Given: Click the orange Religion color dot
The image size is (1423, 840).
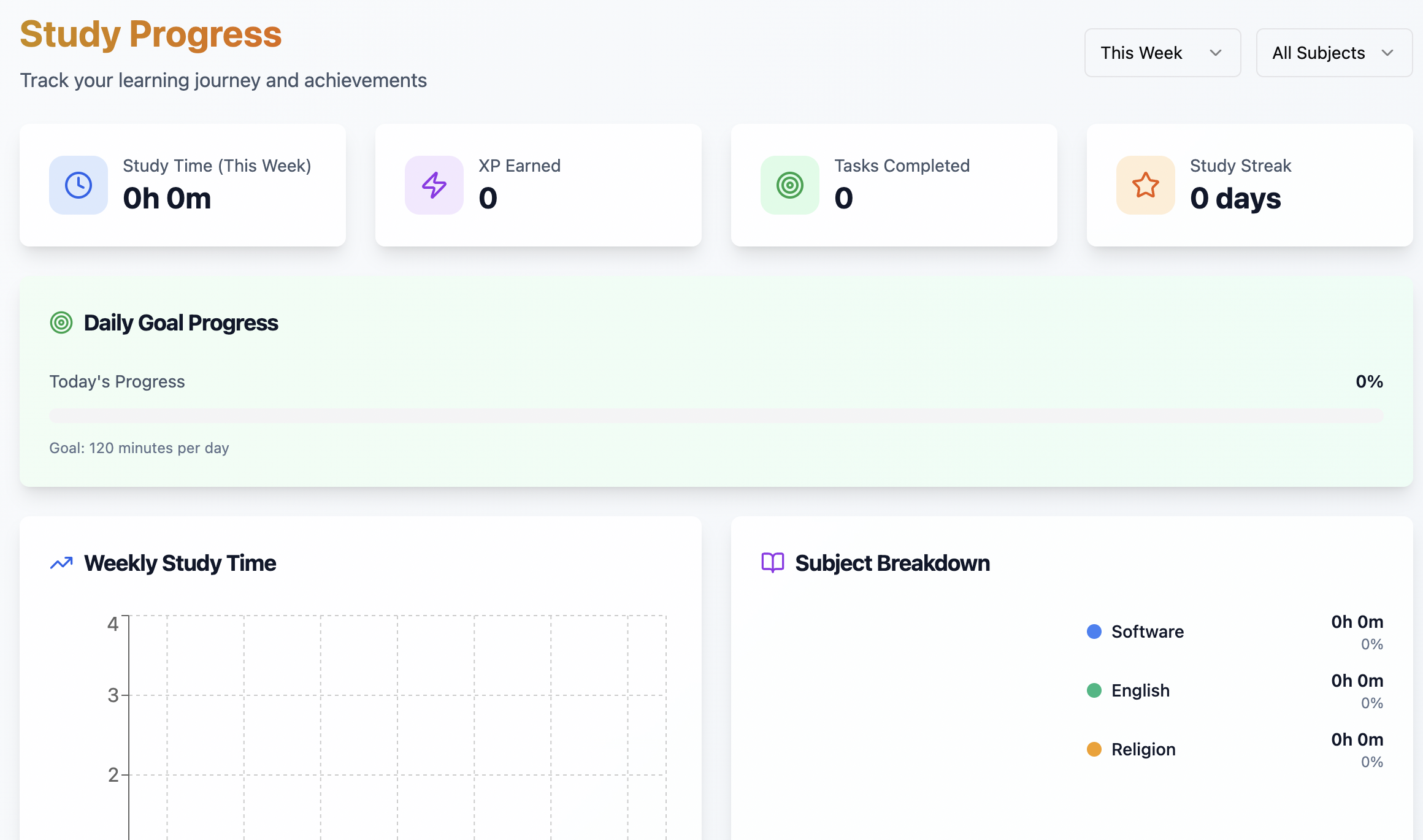Looking at the screenshot, I should [x=1094, y=749].
